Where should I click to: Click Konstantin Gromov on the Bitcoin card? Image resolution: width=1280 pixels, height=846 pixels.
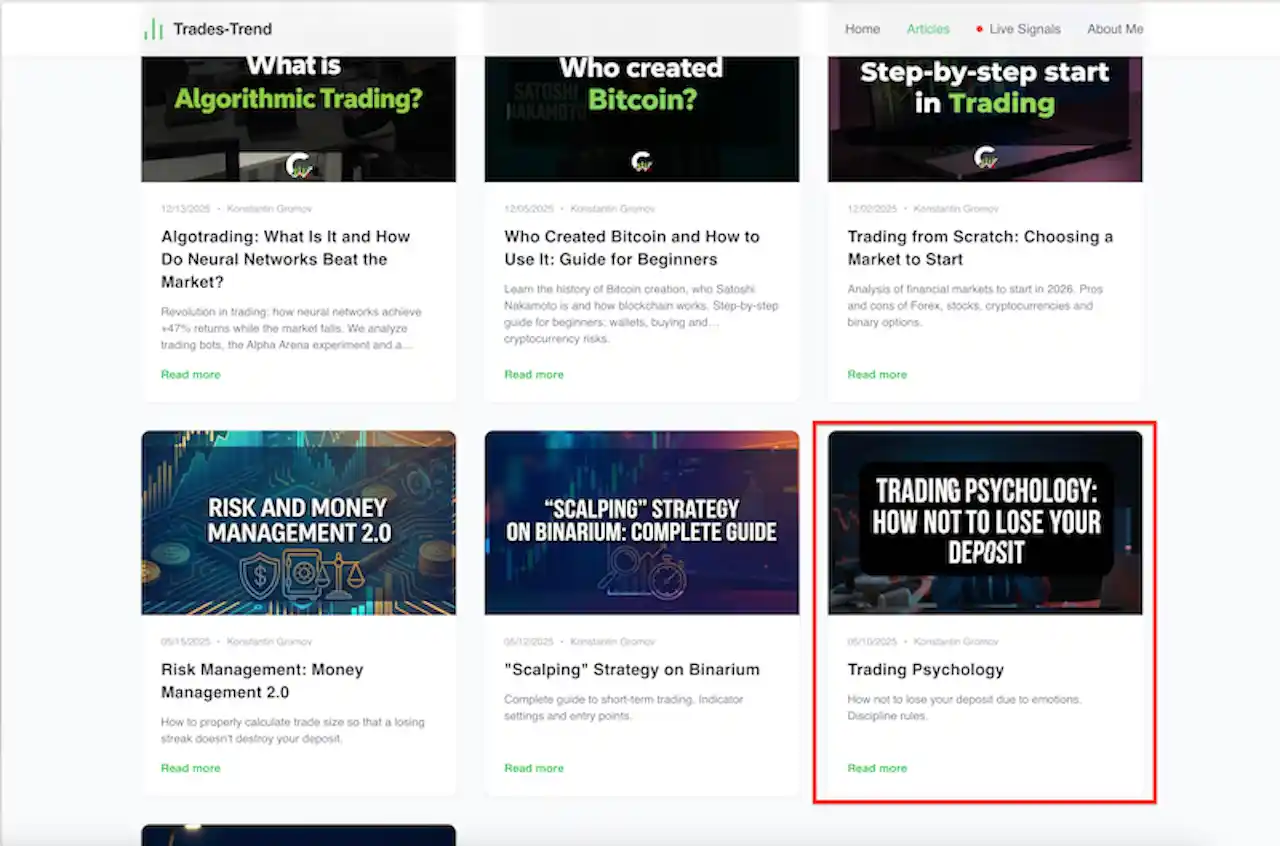tap(612, 209)
